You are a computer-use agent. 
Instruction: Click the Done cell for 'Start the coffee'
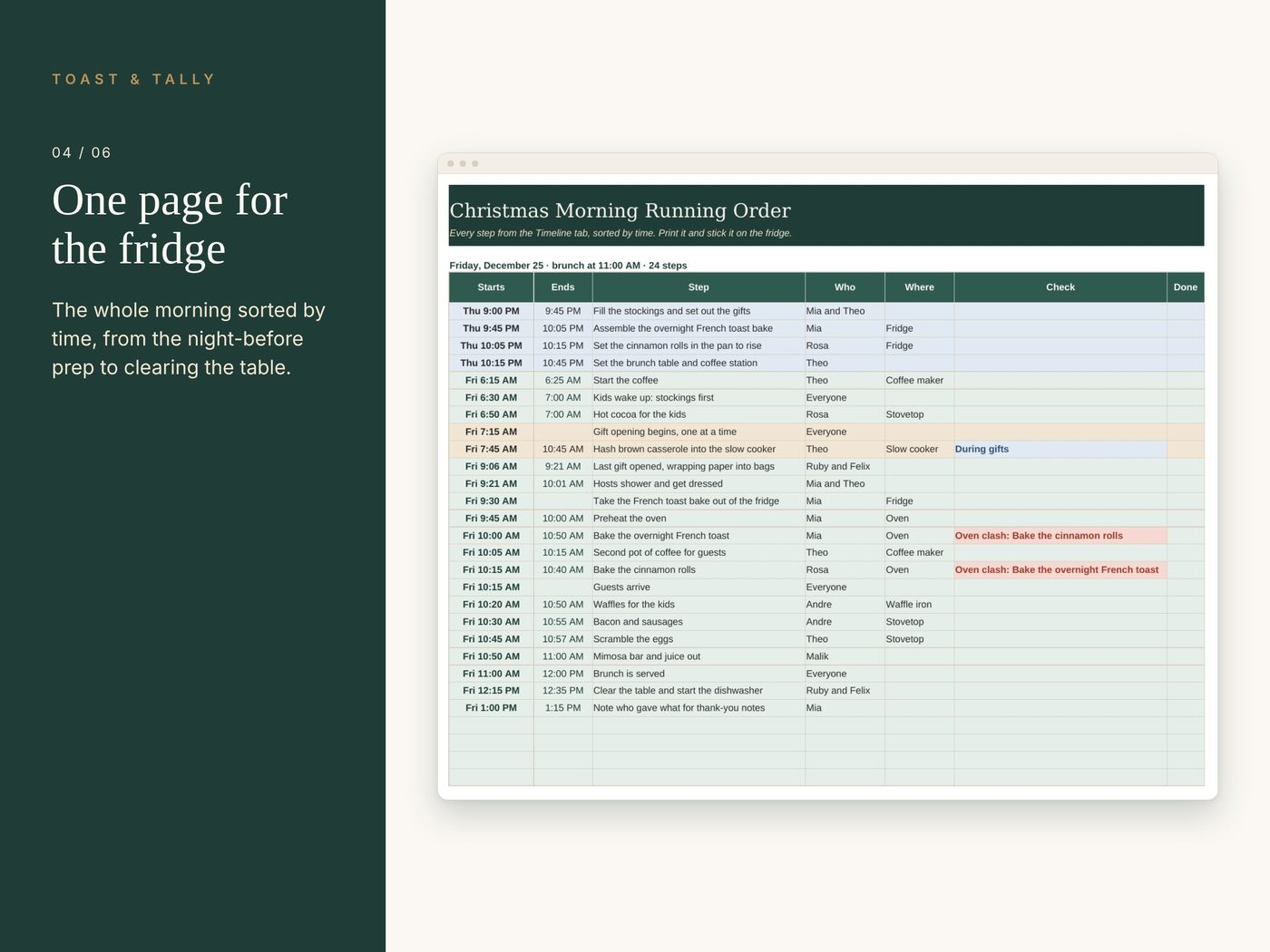(x=1186, y=380)
